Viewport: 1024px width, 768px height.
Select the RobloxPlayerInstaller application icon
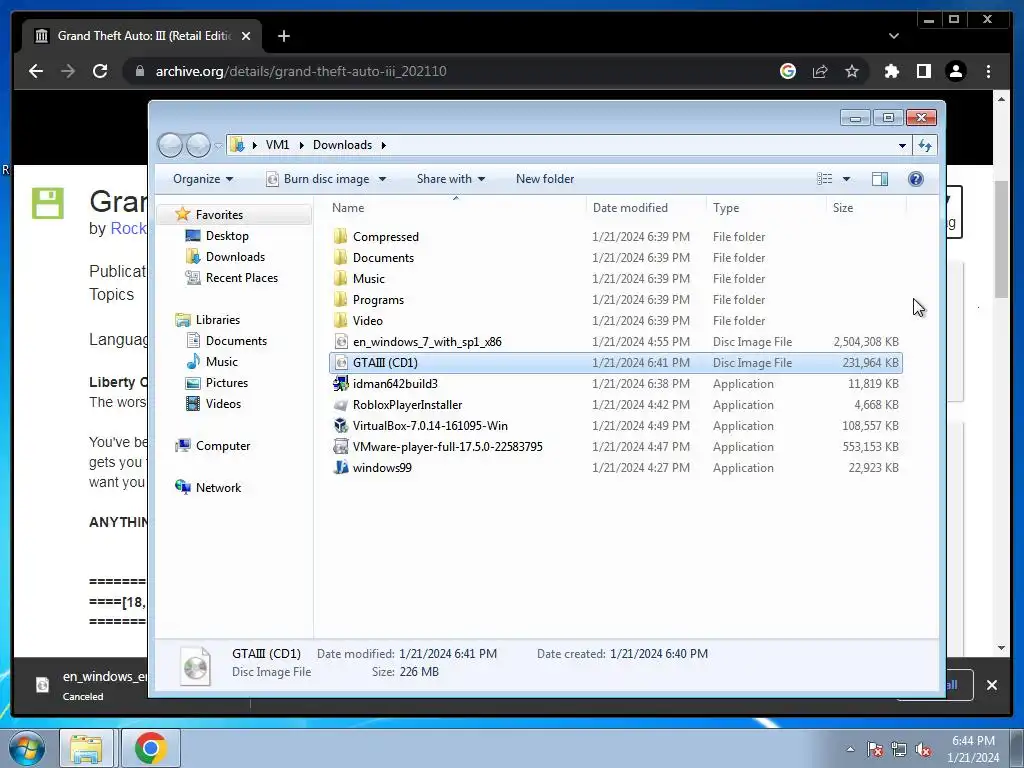coord(340,404)
